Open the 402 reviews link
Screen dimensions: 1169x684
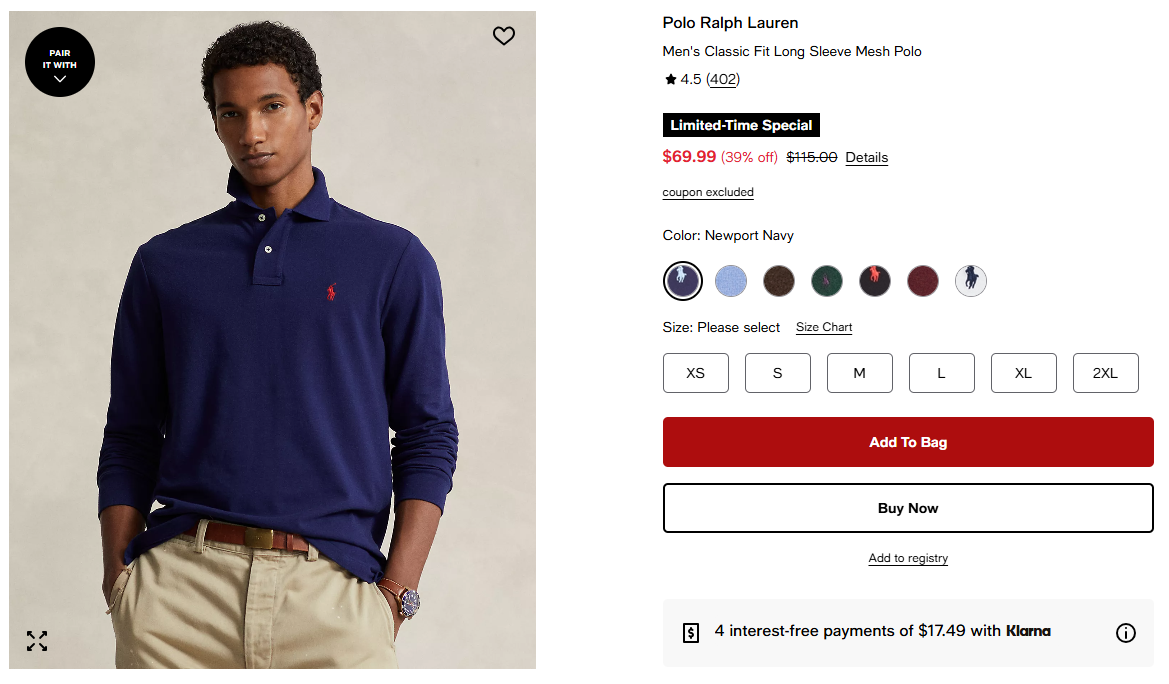723,79
